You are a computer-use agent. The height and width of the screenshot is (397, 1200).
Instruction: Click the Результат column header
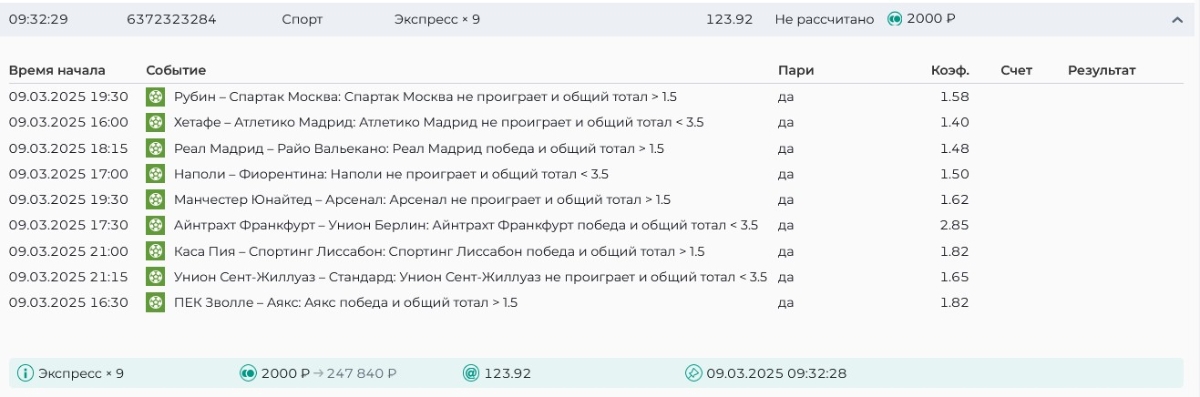[1102, 70]
